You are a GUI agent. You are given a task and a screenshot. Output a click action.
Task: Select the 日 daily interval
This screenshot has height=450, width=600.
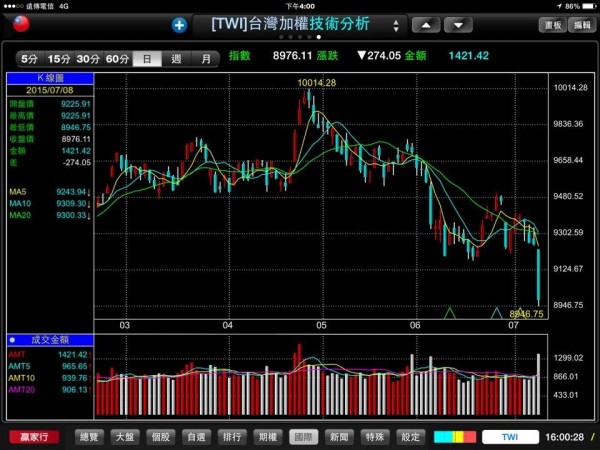point(147,59)
